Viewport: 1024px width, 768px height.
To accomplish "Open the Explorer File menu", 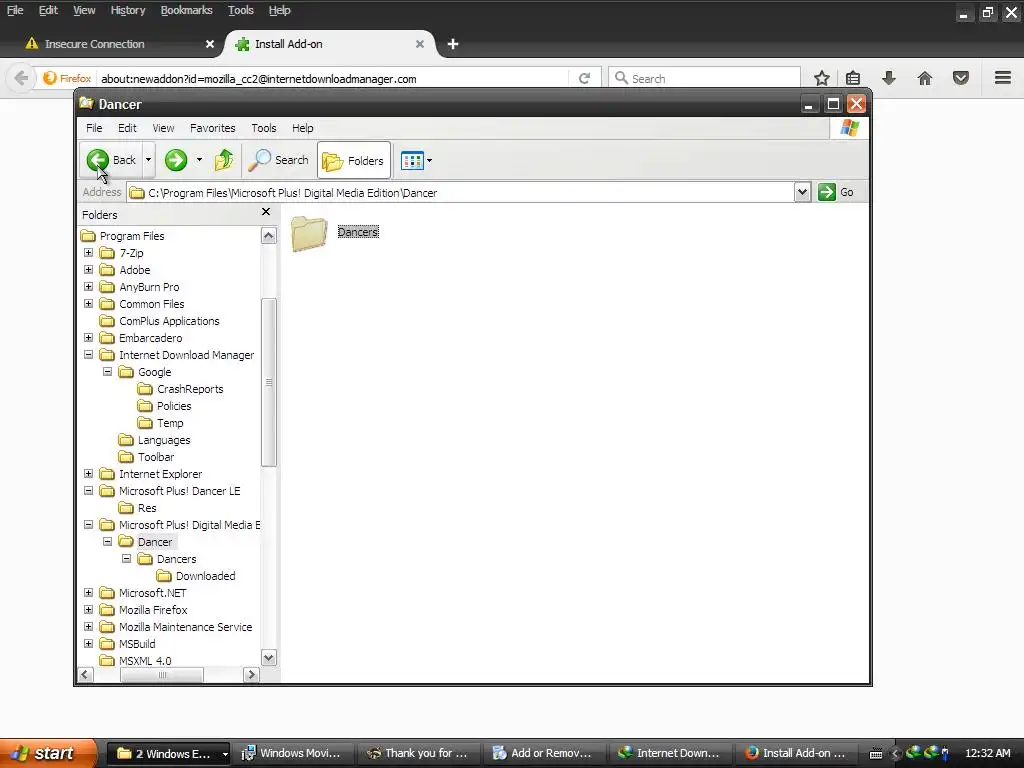I will pos(94,128).
